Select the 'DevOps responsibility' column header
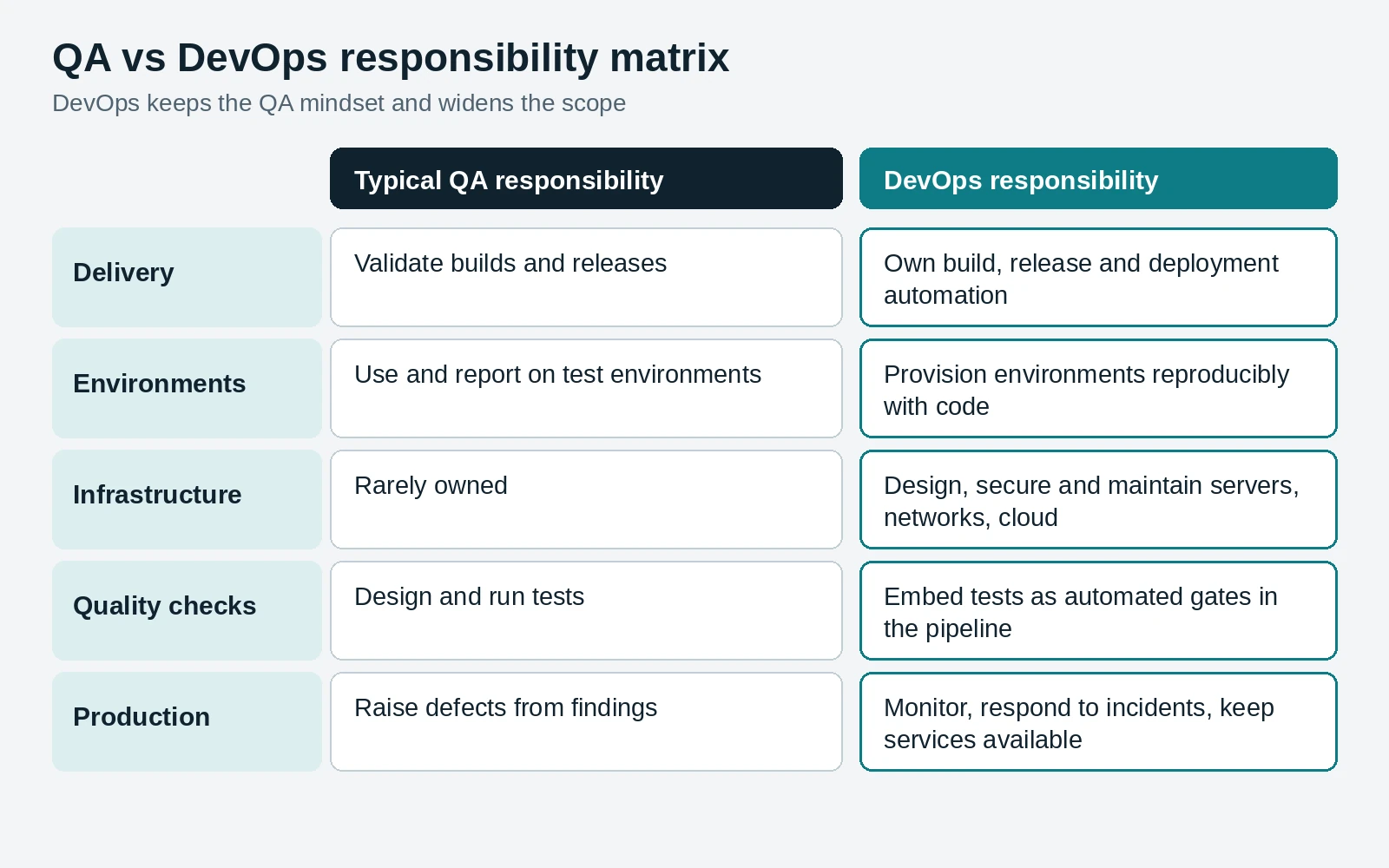This screenshot has height=868, width=1389. [x=1098, y=179]
